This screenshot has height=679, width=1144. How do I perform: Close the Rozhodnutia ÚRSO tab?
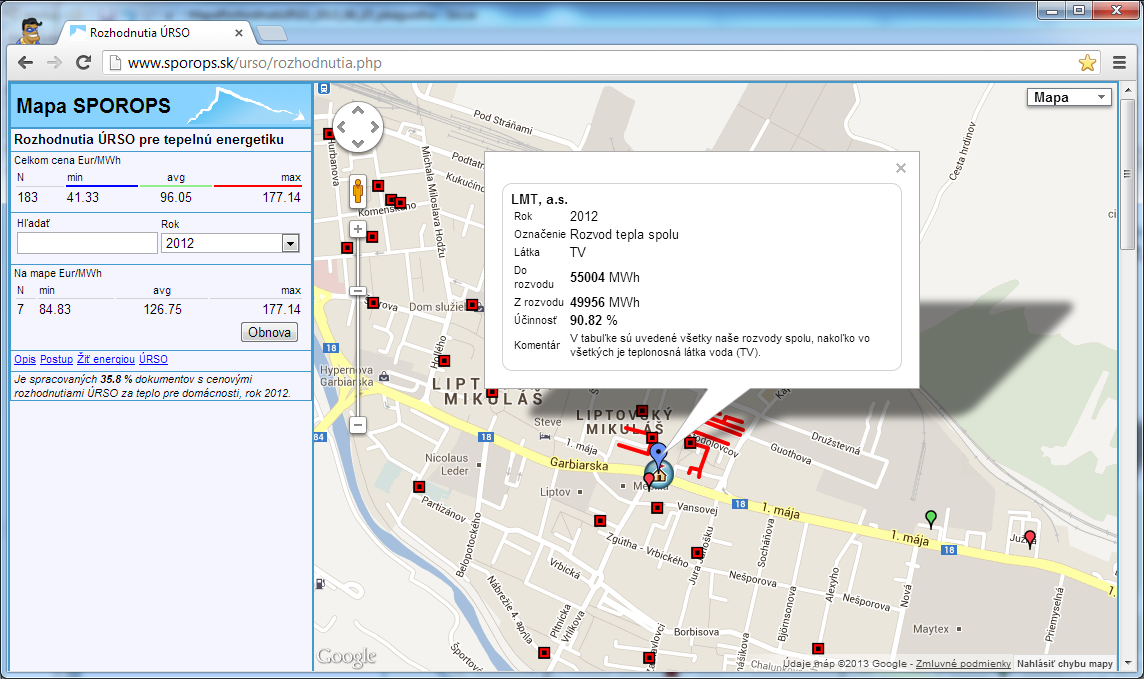pyautogui.click(x=239, y=33)
